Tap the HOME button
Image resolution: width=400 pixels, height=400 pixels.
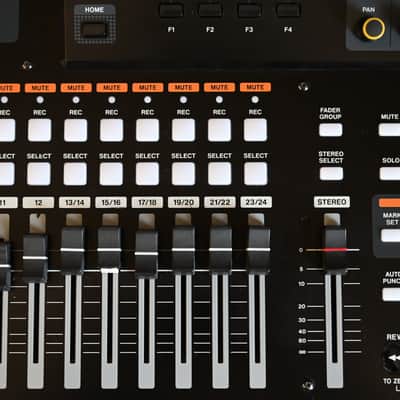(x=95, y=30)
